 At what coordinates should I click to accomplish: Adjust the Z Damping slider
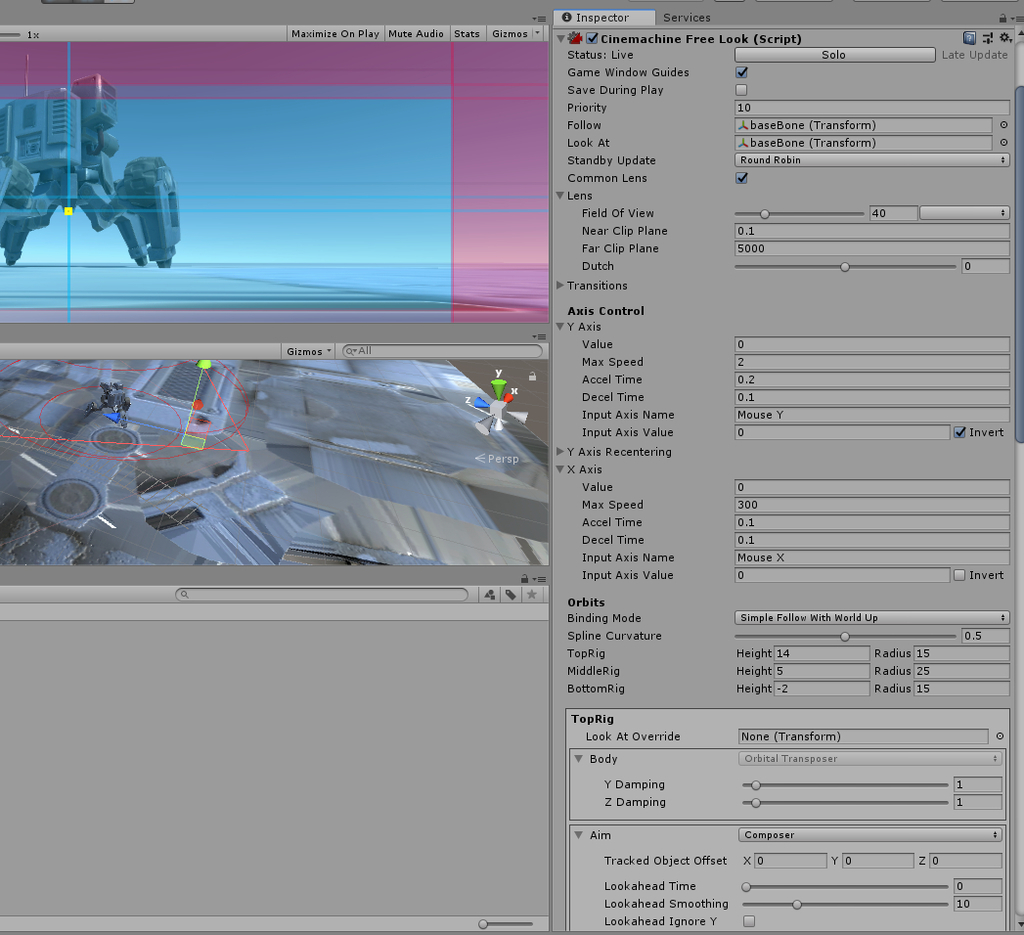(x=845, y=802)
